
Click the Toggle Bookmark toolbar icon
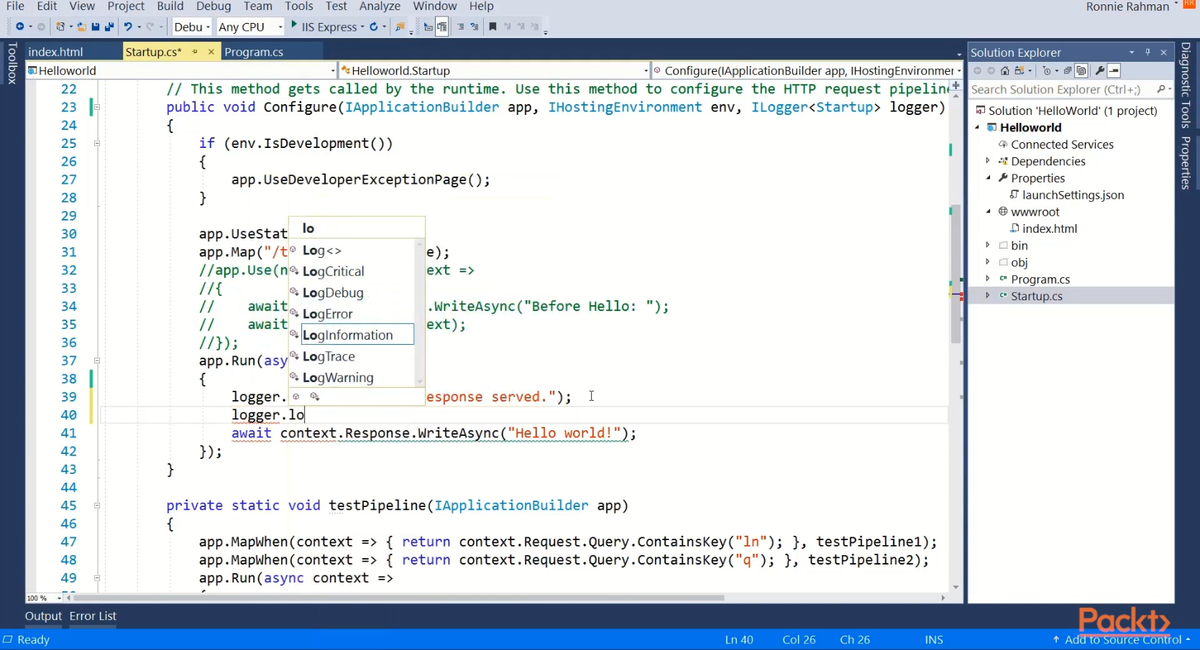pyautogui.click(x=492, y=27)
